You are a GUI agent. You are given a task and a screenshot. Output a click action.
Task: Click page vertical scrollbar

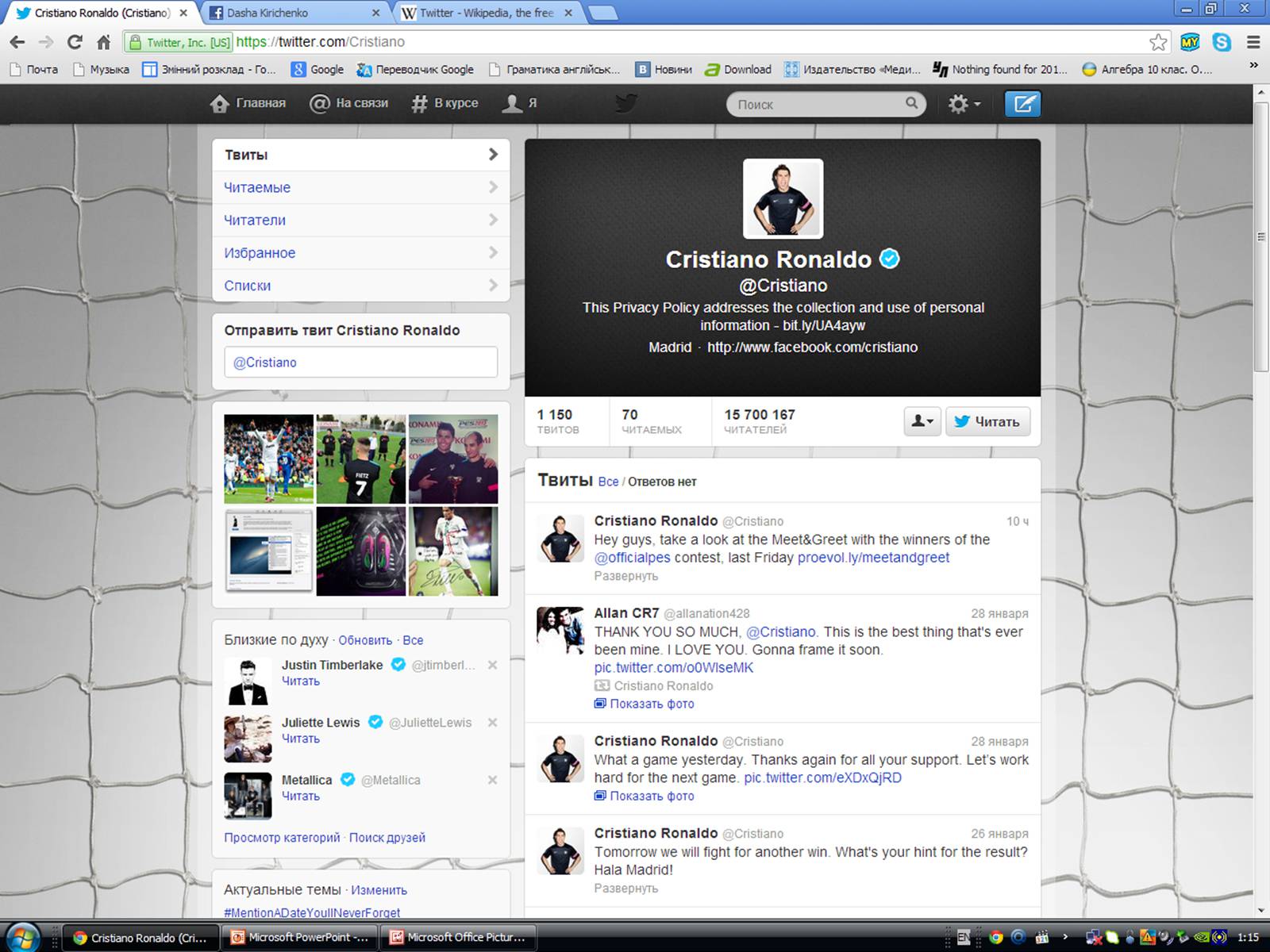pyautogui.click(x=1261, y=236)
